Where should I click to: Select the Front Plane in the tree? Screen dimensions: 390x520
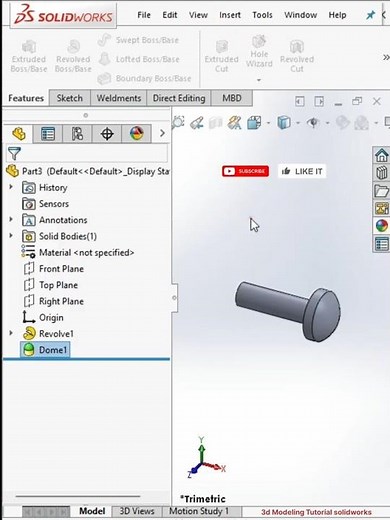53,269
